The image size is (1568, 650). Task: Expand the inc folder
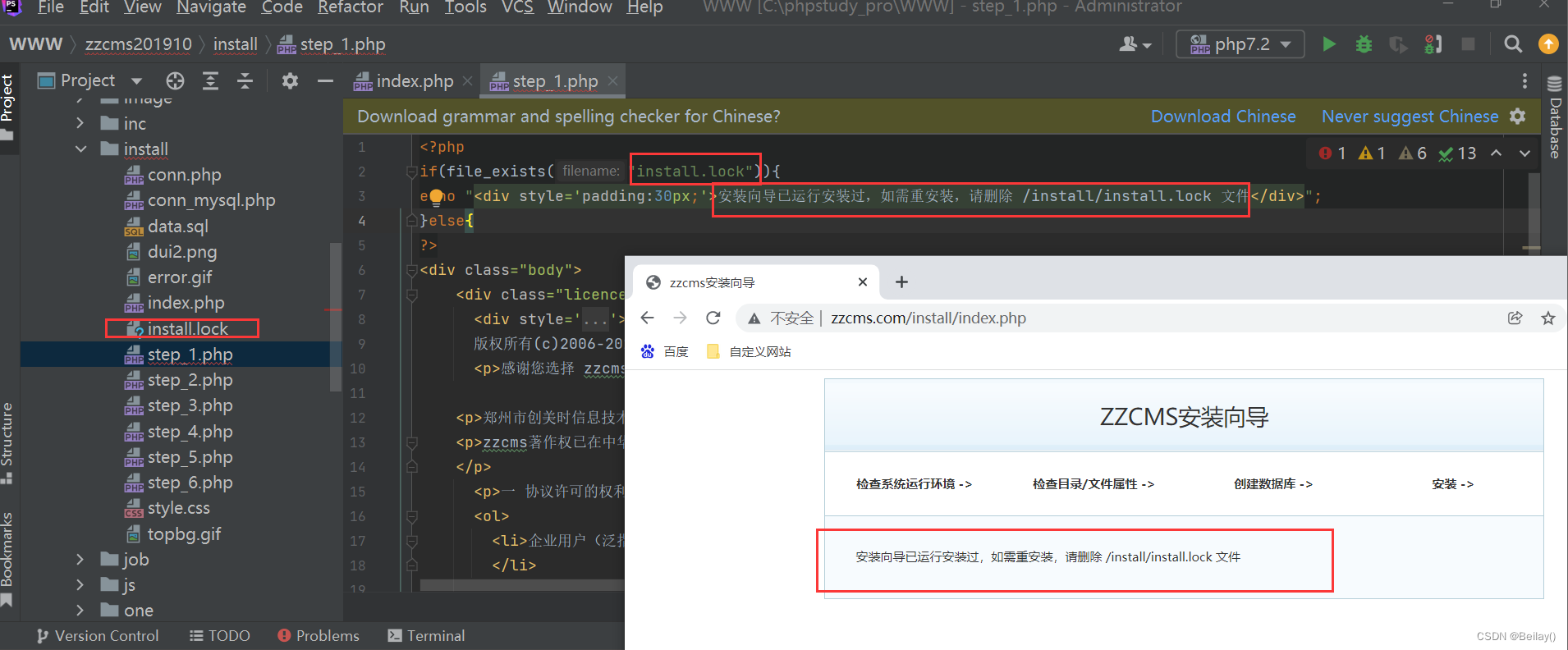(x=80, y=123)
